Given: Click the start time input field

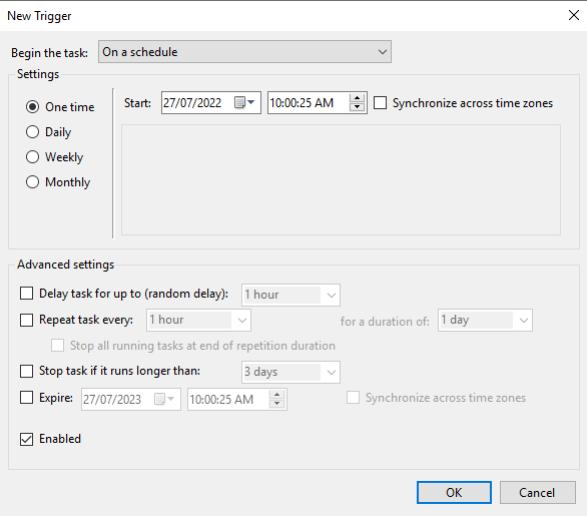Looking at the screenshot, I should tap(309, 103).
